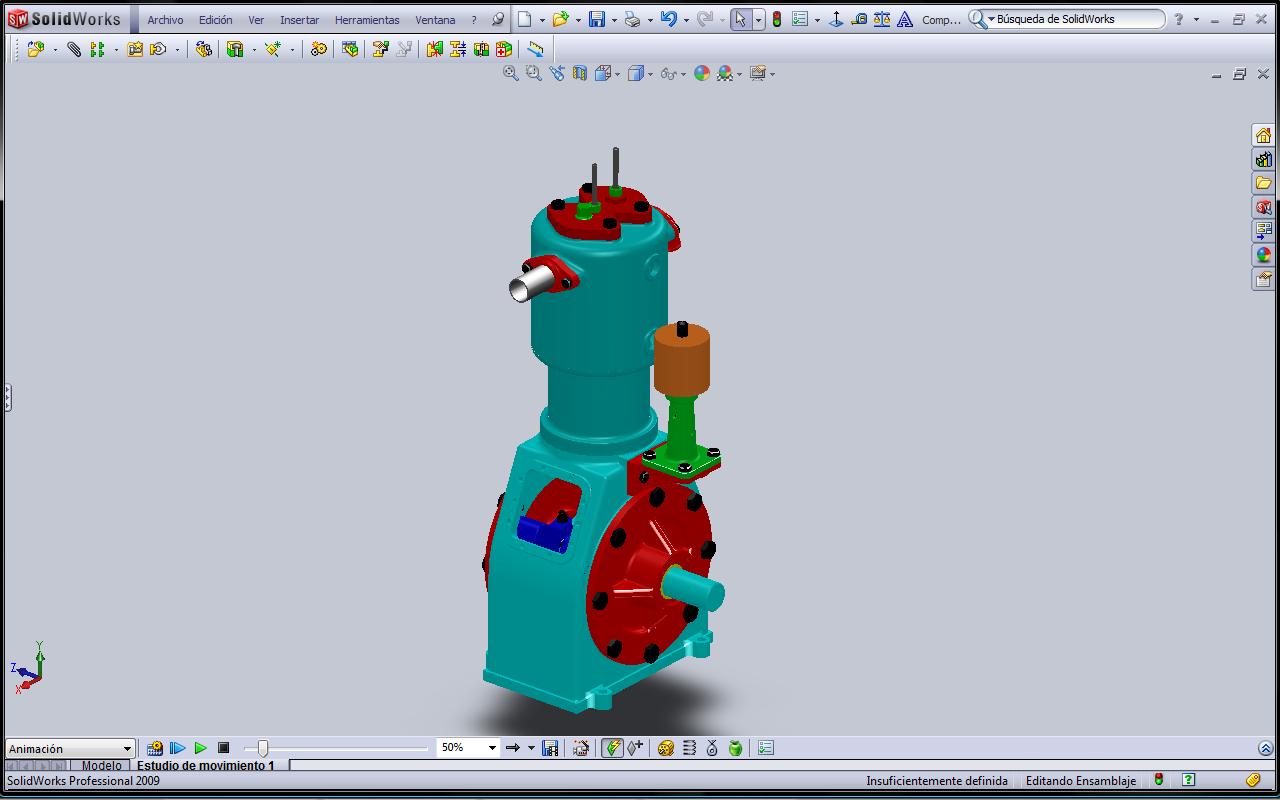
Task: Click the Bill of Materials icon
Action: tap(349, 49)
